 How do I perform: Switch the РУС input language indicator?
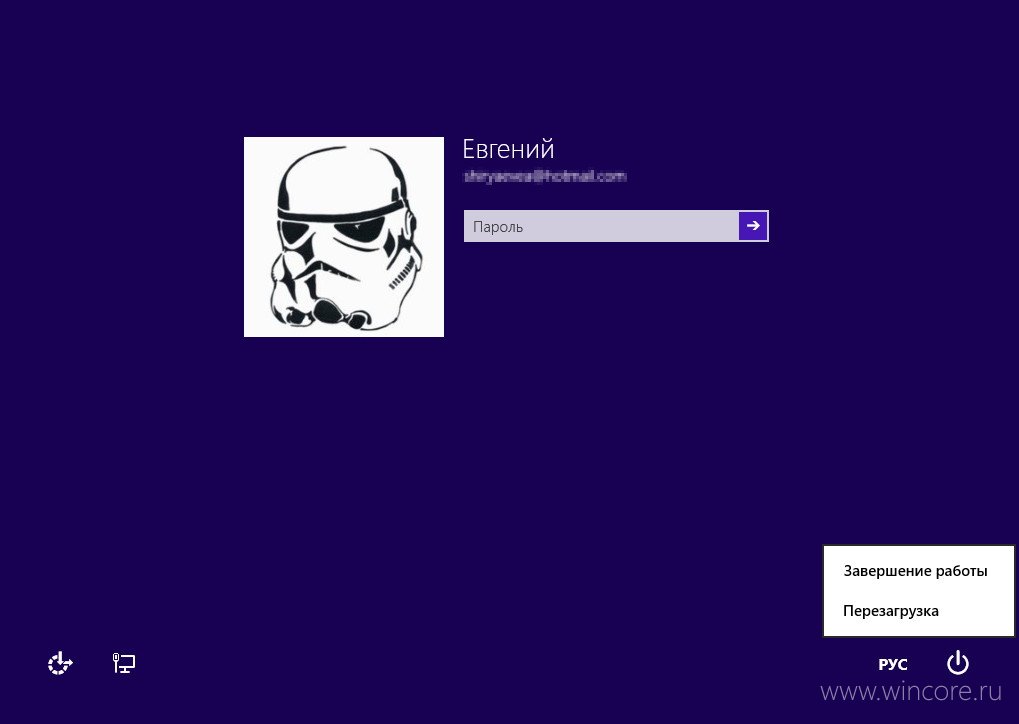(x=892, y=664)
